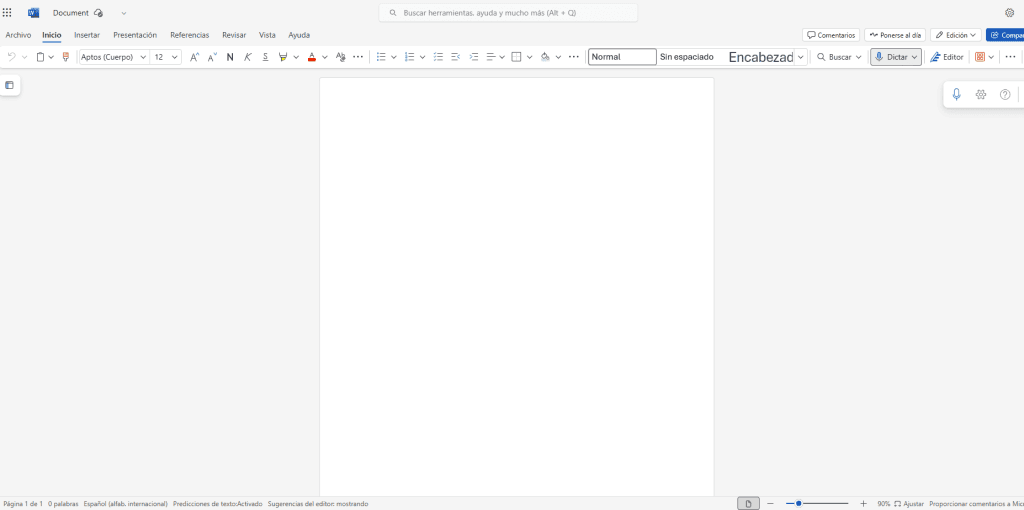The image size is (1024, 510).
Task: Click the Comentarios button
Action: click(x=830, y=35)
